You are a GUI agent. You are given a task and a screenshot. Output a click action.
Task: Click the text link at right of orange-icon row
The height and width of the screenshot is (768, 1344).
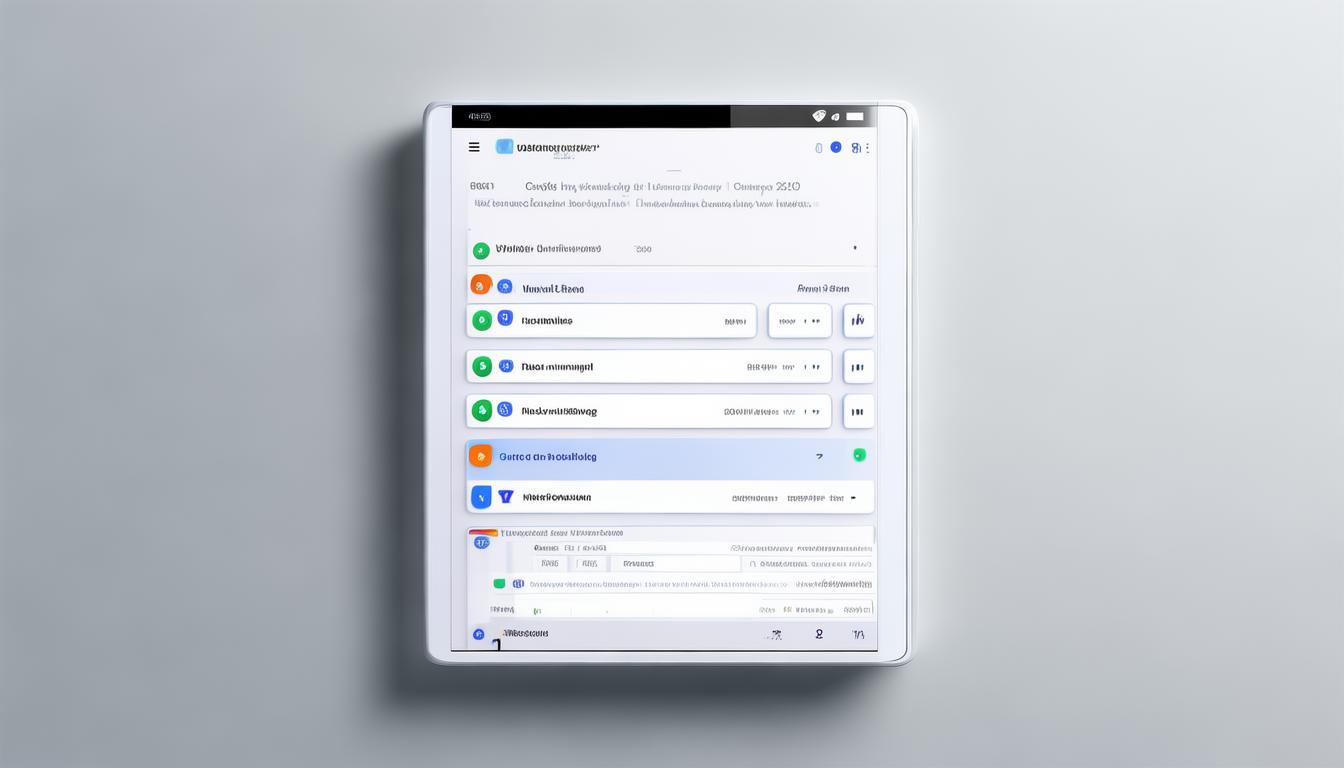pos(823,288)
